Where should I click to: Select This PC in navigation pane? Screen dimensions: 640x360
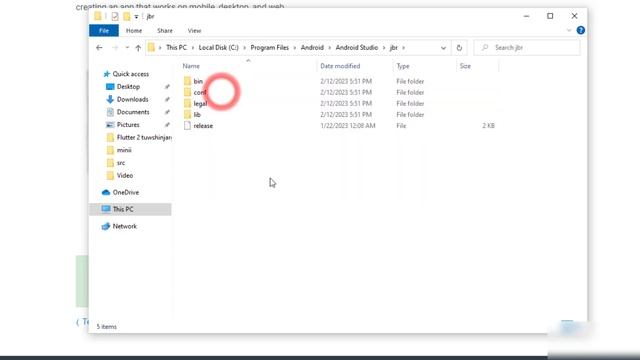tap(123, 209)
